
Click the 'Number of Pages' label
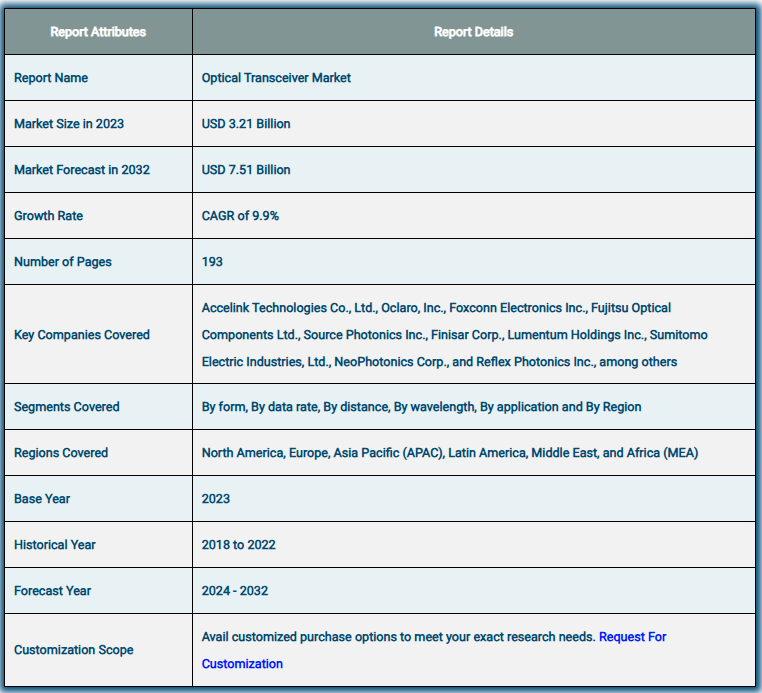[x=63, y=262]
